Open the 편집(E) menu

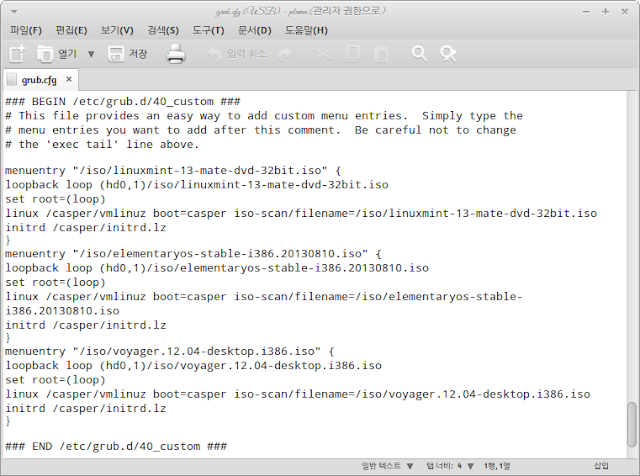[x=71, y=30]
